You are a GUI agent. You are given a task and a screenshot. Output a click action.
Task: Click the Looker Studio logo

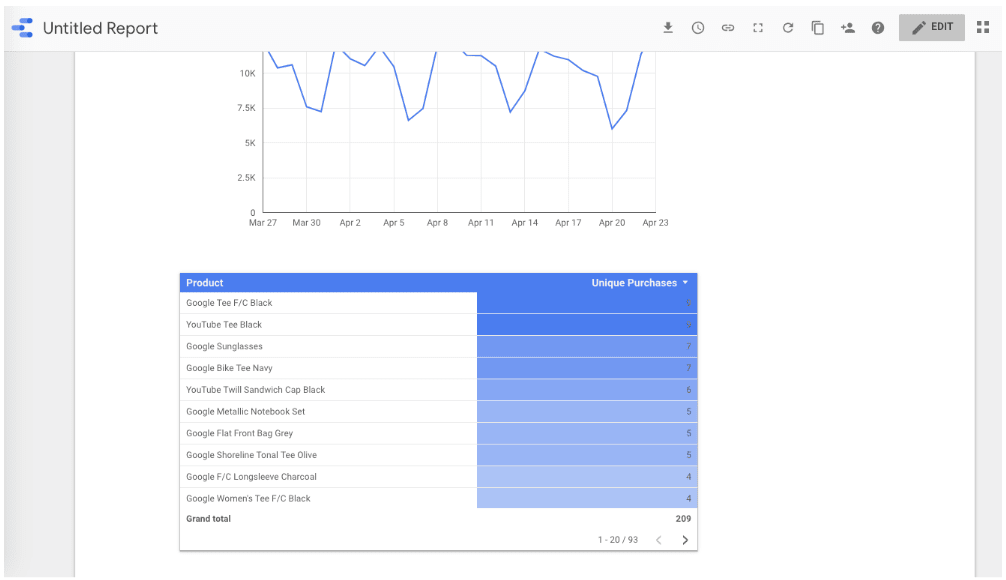click(x=22, y=27)
